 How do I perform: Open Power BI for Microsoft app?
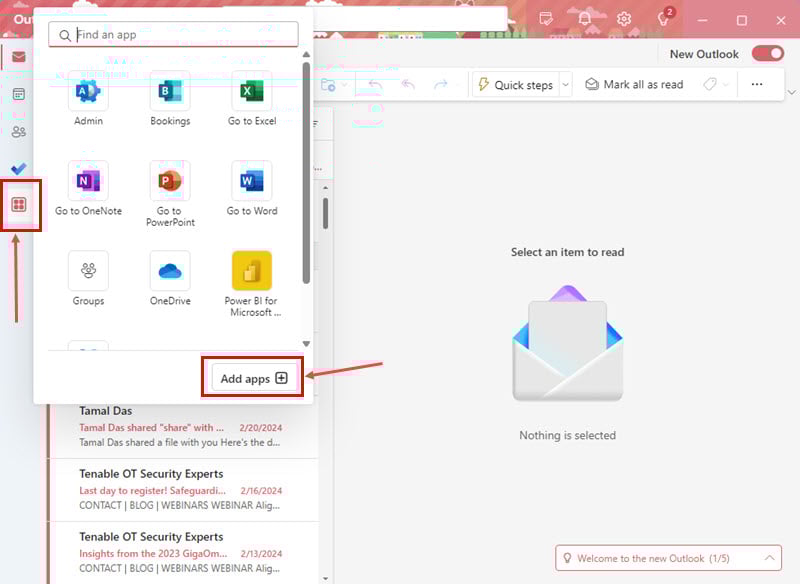tap(252, 284)
